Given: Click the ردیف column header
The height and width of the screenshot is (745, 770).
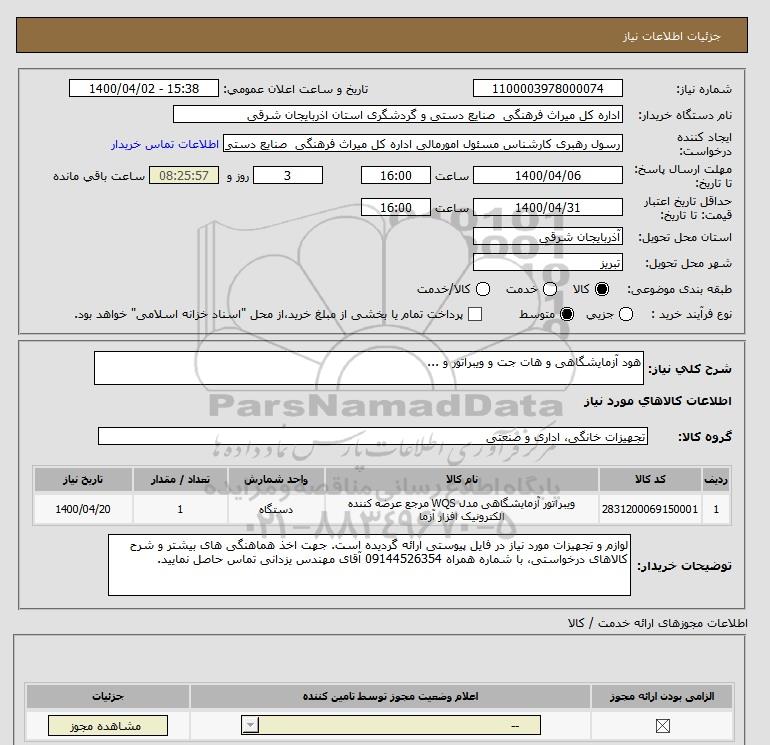Looking at the screenshot, I should [x=716, y=479].
